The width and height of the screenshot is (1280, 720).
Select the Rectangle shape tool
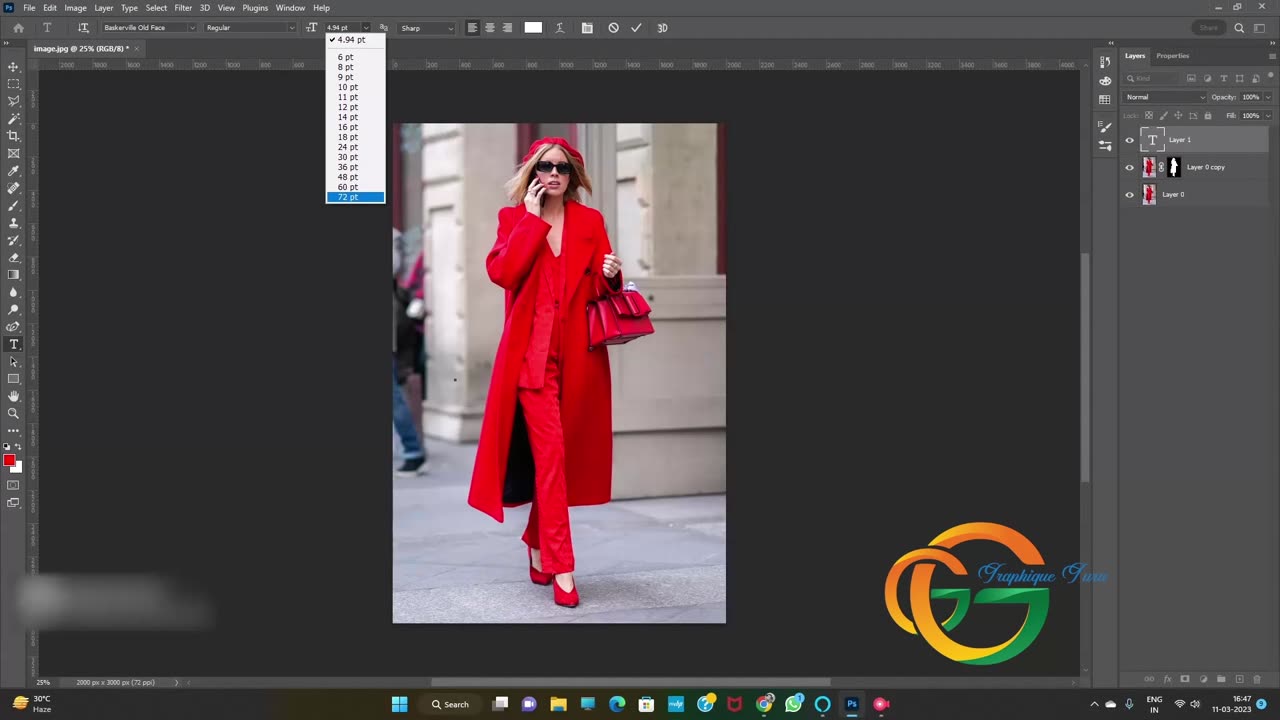coord(13,379)
